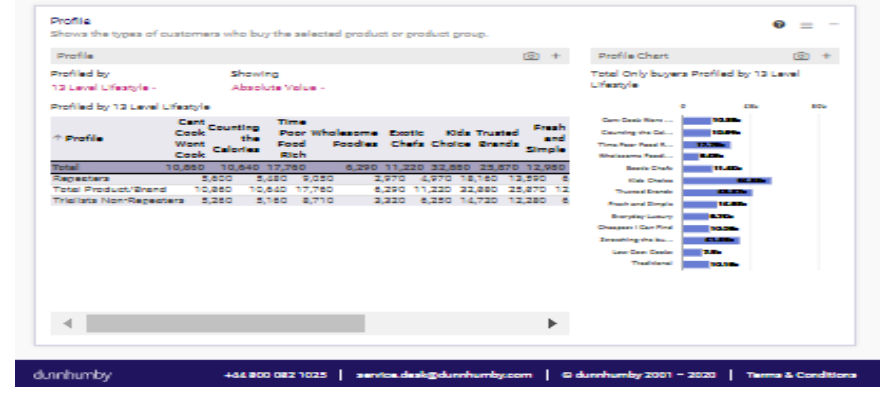Click the dunnhumby logo in the footer
This screenshot has width=886, height=396.
[72, 375]
